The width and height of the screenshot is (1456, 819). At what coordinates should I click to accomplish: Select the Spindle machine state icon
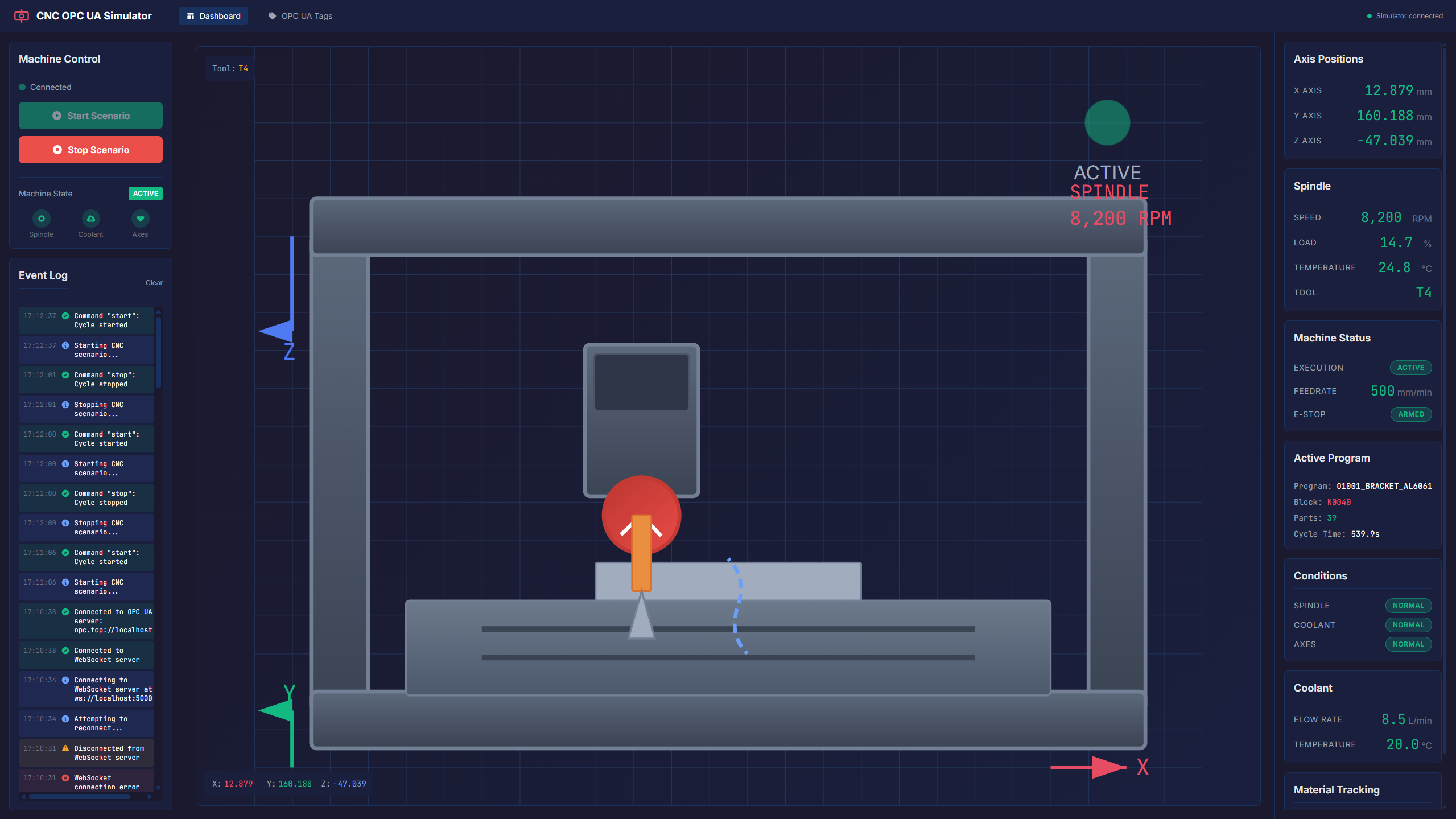coord(40,218)
